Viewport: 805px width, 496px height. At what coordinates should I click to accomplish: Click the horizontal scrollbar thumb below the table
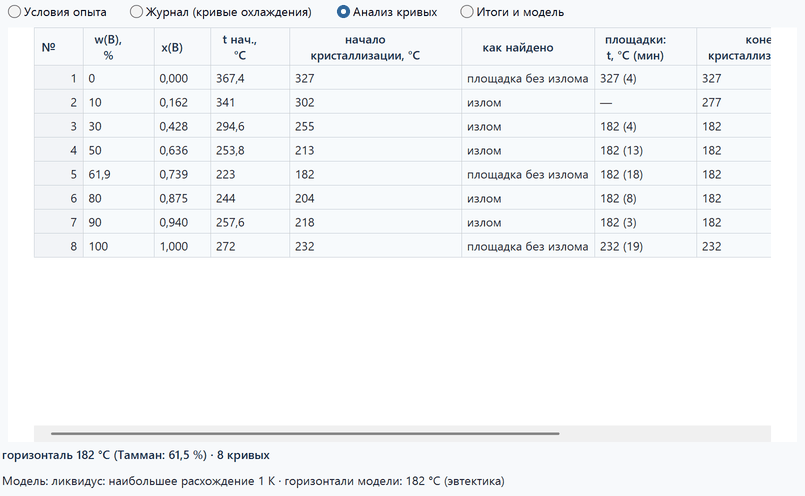click(x=305, y=433)
